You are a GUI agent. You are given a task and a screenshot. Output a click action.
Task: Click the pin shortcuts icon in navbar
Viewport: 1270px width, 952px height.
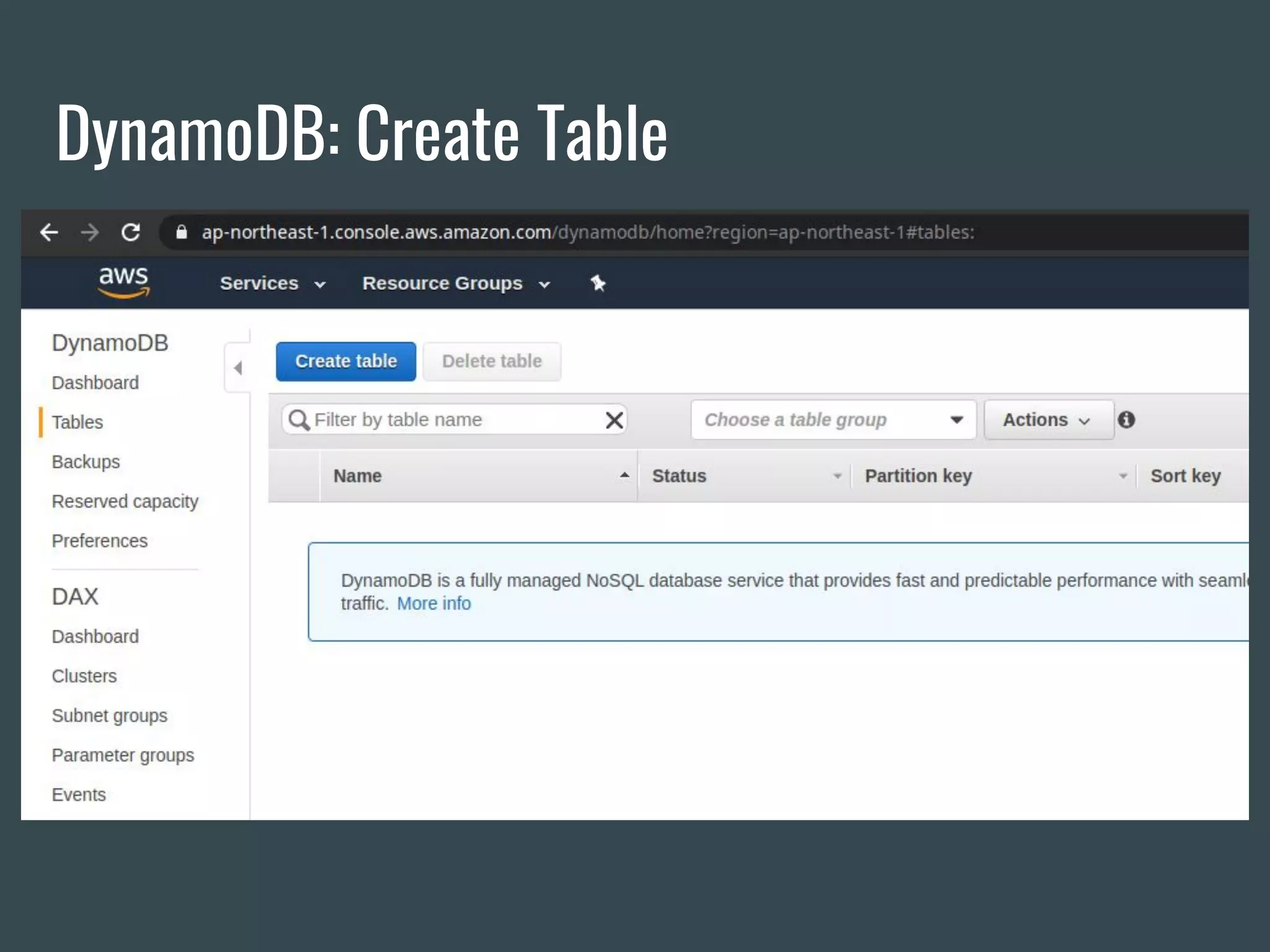tap(598, 283)
